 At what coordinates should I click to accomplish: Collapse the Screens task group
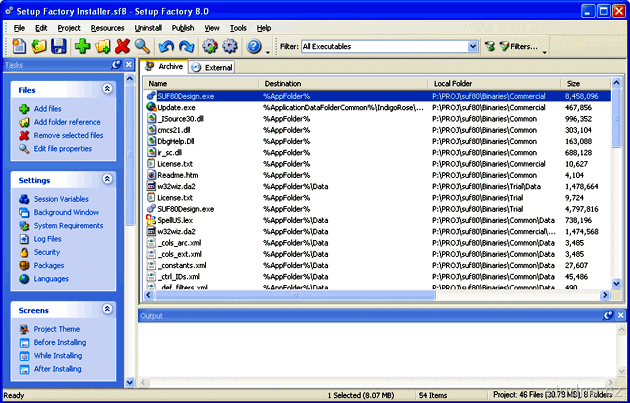pos(107,310)
